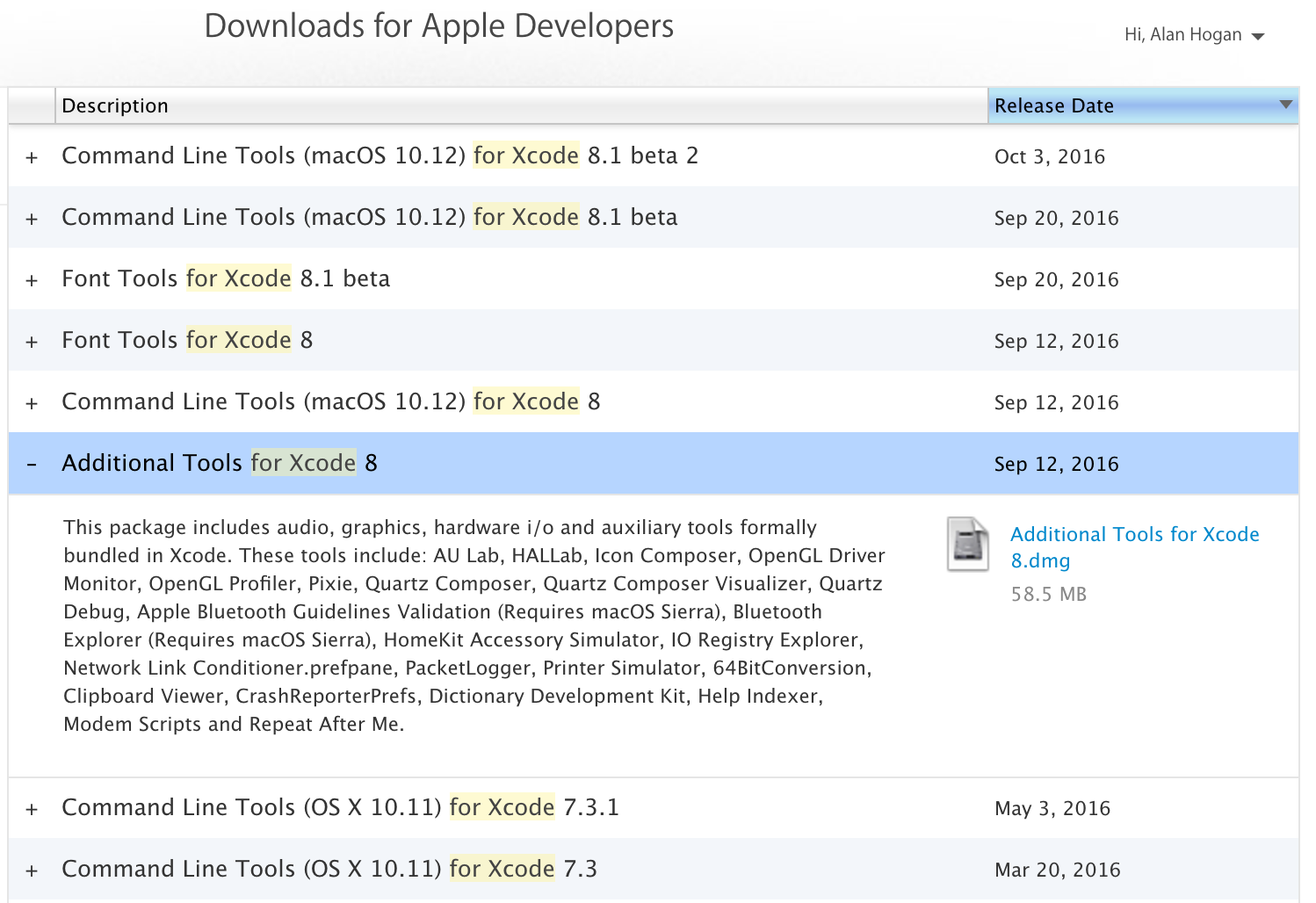The width and height of the screenshot is (1316, 903).
Task: Expand Command Line Tools for Xcode 7.3.1 row
Action: [x=32, y=810]
